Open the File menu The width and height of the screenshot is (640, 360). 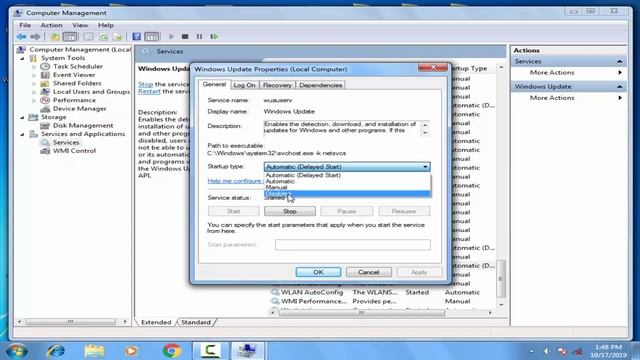pos(25,25)
